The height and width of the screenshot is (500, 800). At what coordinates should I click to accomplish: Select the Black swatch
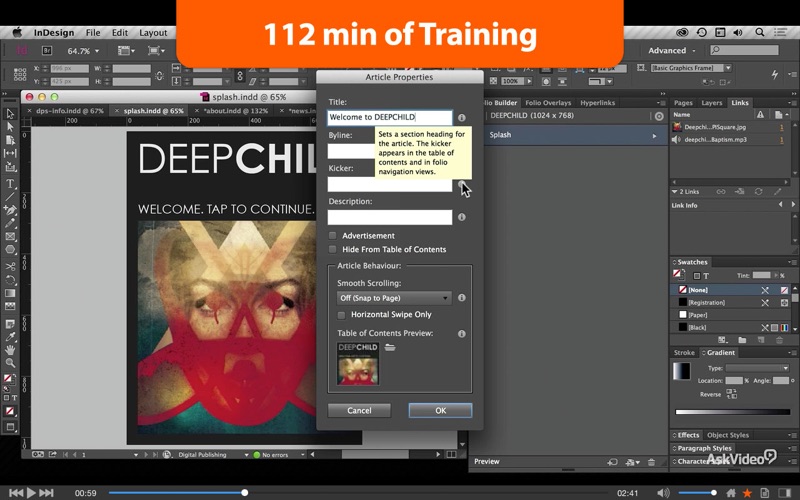pyautogui.click(x=730, y=328)
